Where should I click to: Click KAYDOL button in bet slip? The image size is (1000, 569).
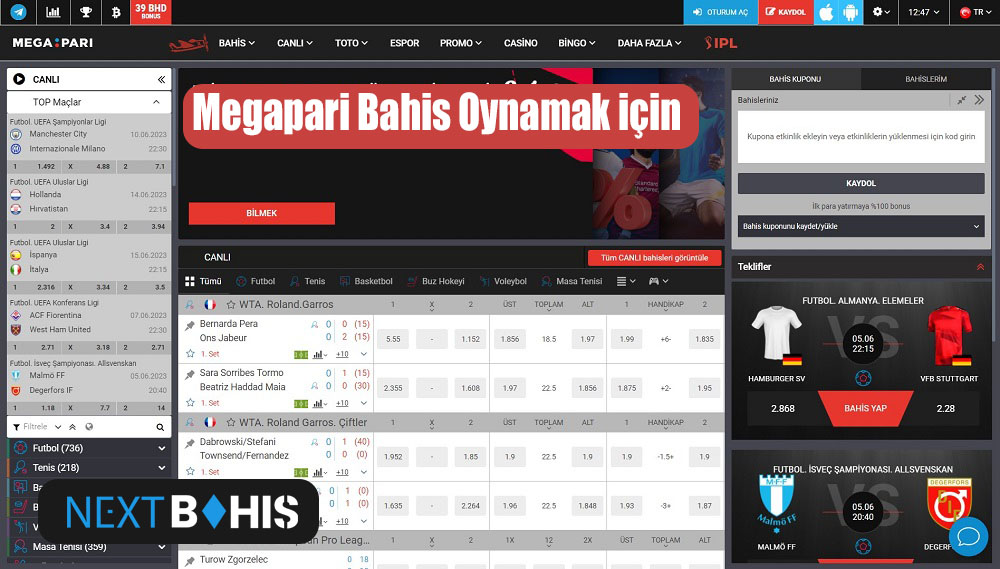861,183
